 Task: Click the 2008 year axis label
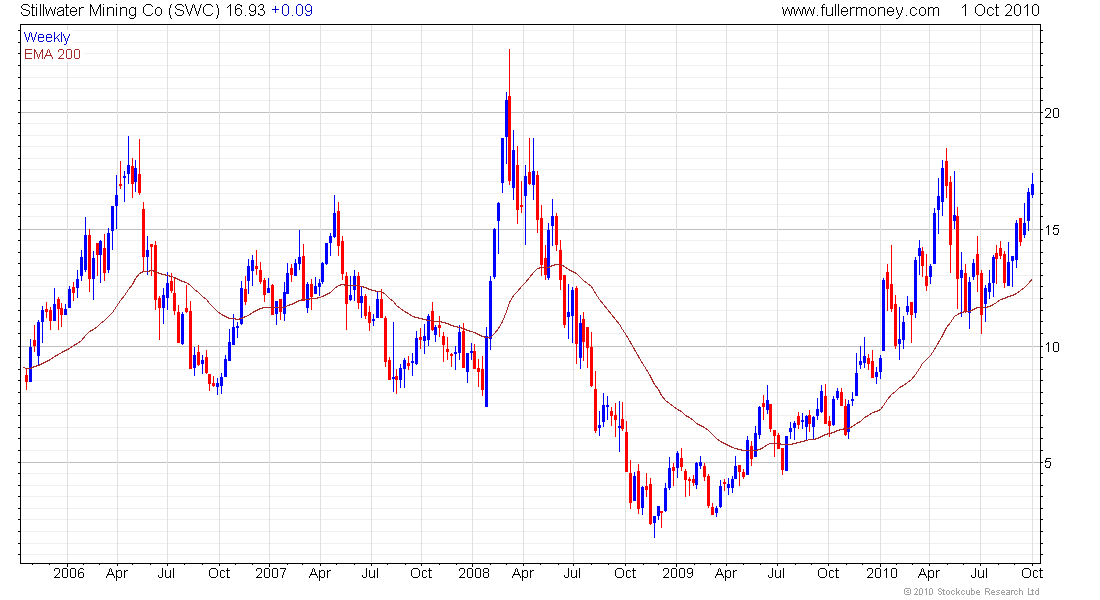(x=474, y=573)
